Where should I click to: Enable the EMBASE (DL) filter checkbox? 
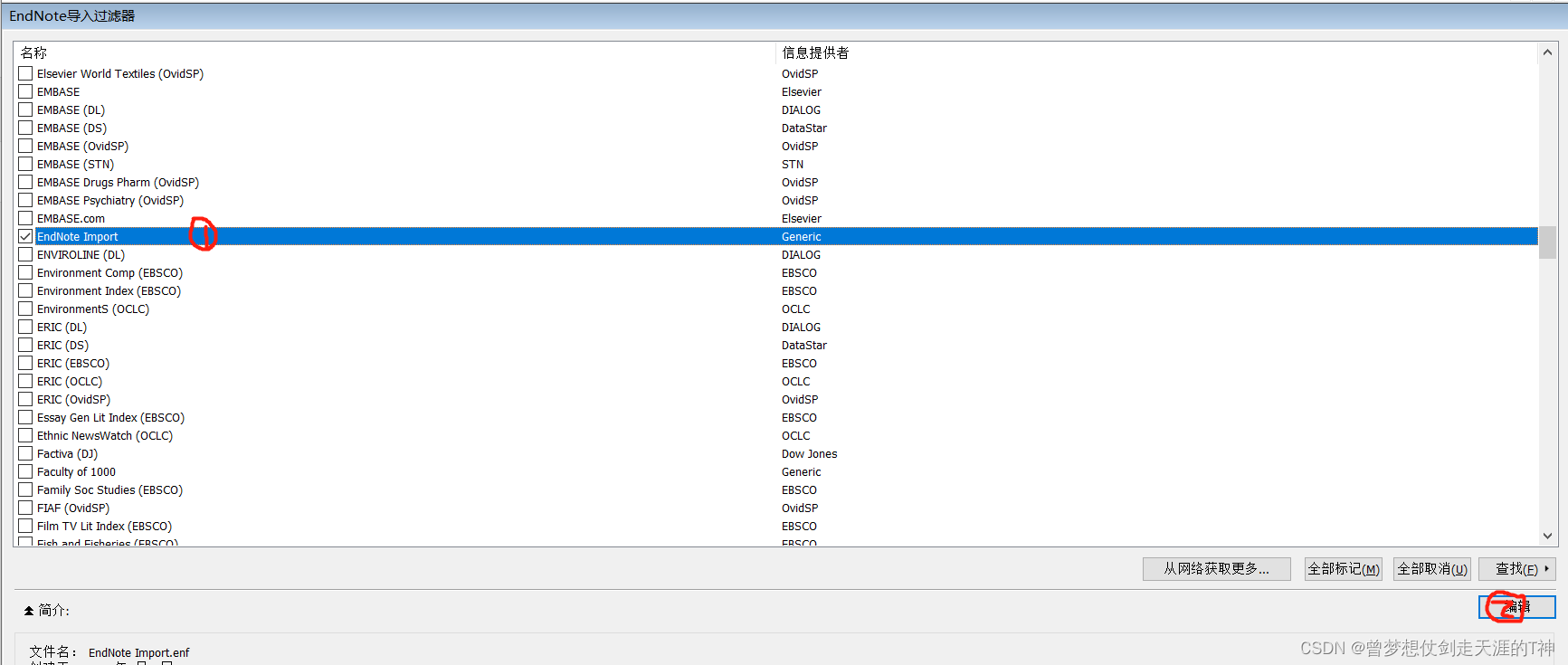click(25, 109)
